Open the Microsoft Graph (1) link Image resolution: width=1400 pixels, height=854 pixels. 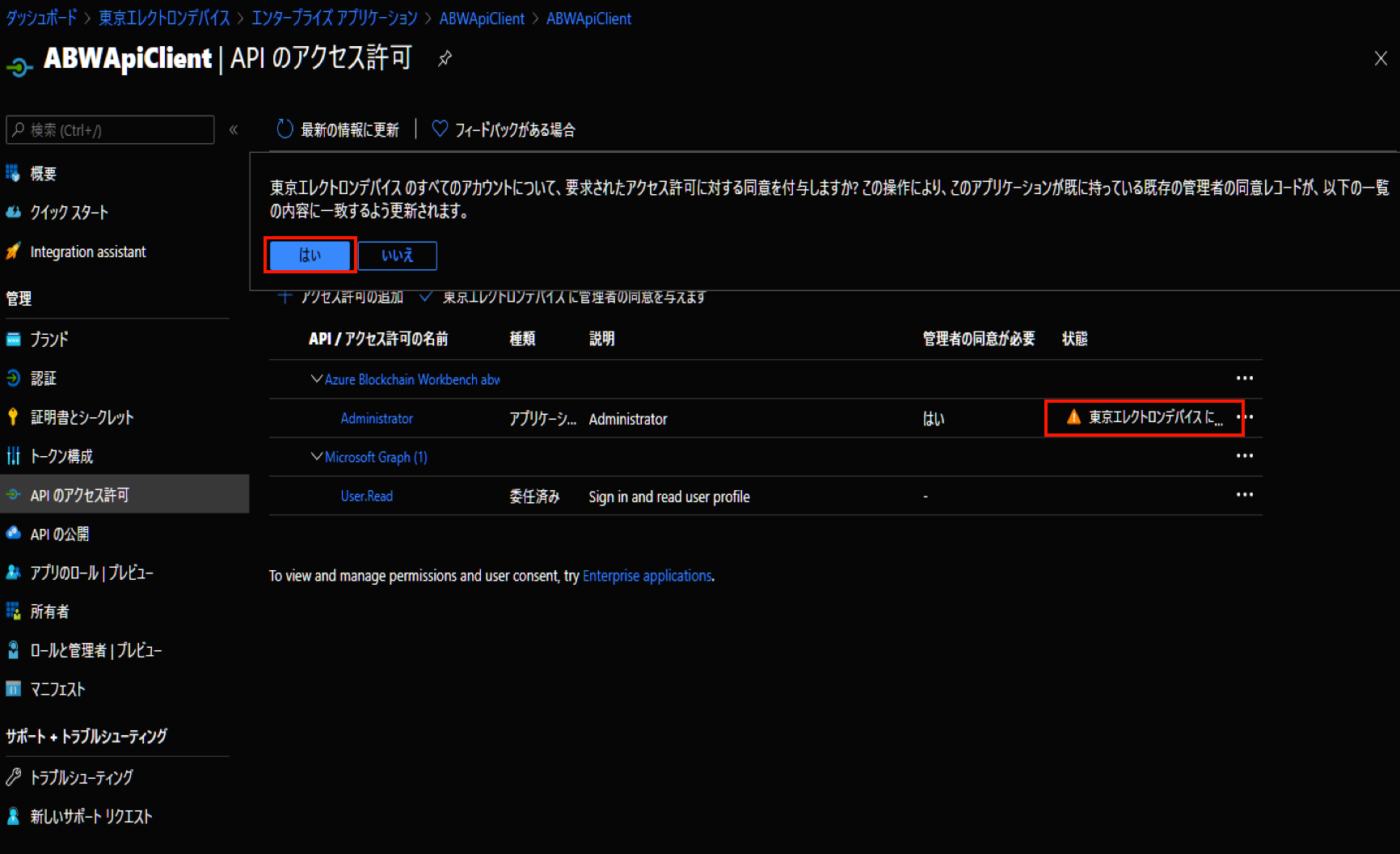pyautogui.click(x=376, y=457)
